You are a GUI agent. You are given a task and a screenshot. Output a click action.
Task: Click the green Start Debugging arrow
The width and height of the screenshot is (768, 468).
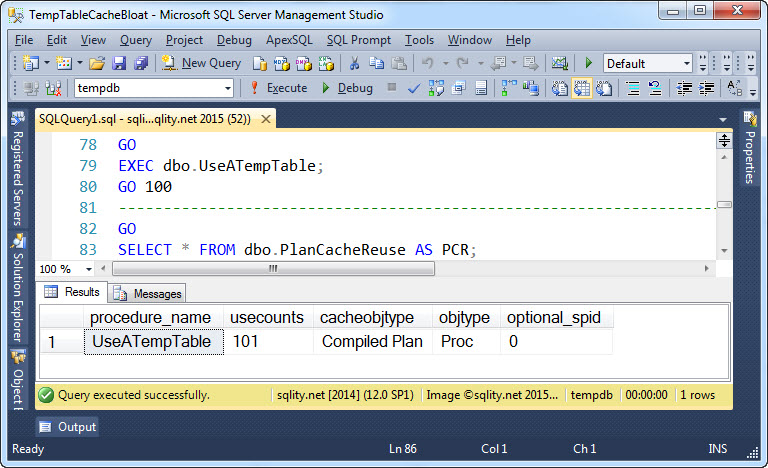(589, 63)
